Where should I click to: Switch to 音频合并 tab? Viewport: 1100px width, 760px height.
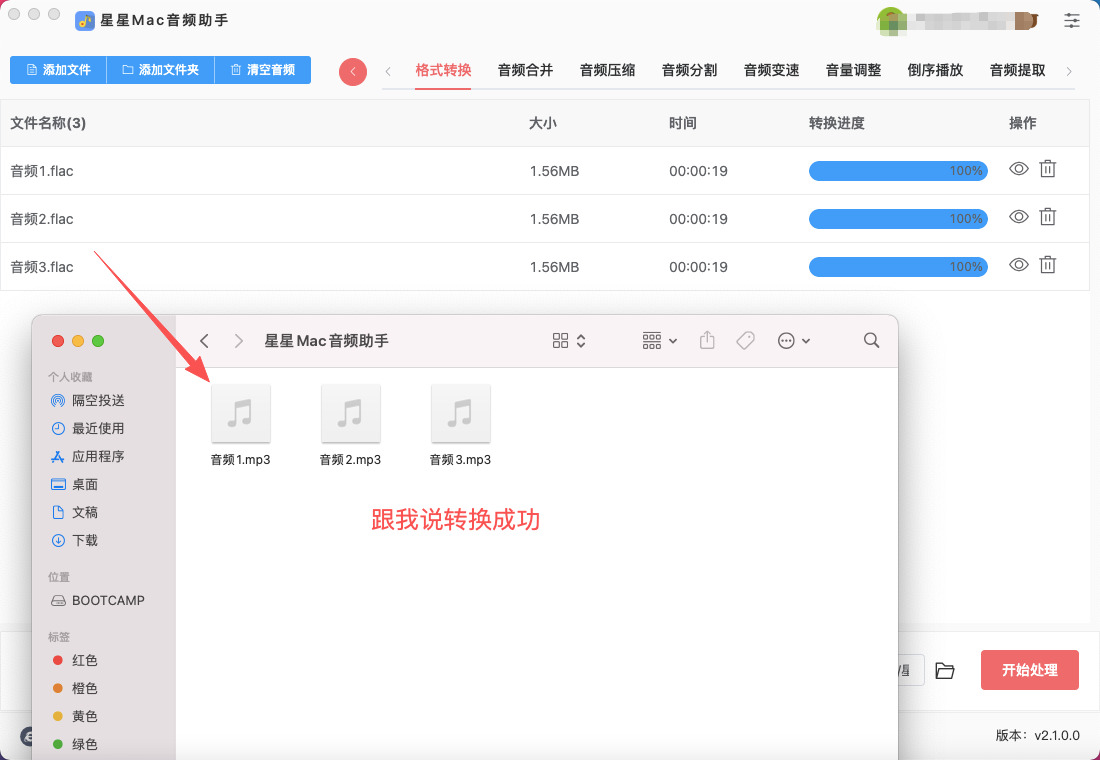coord(525,70)
